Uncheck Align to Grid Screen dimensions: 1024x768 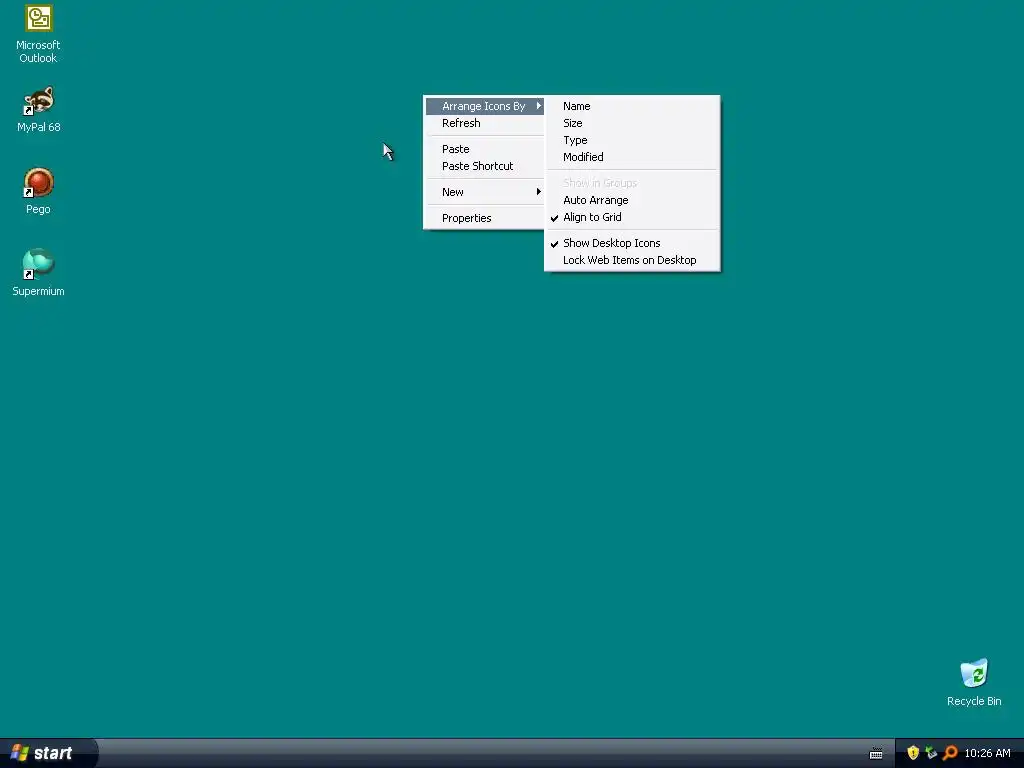tap(632, 217)
